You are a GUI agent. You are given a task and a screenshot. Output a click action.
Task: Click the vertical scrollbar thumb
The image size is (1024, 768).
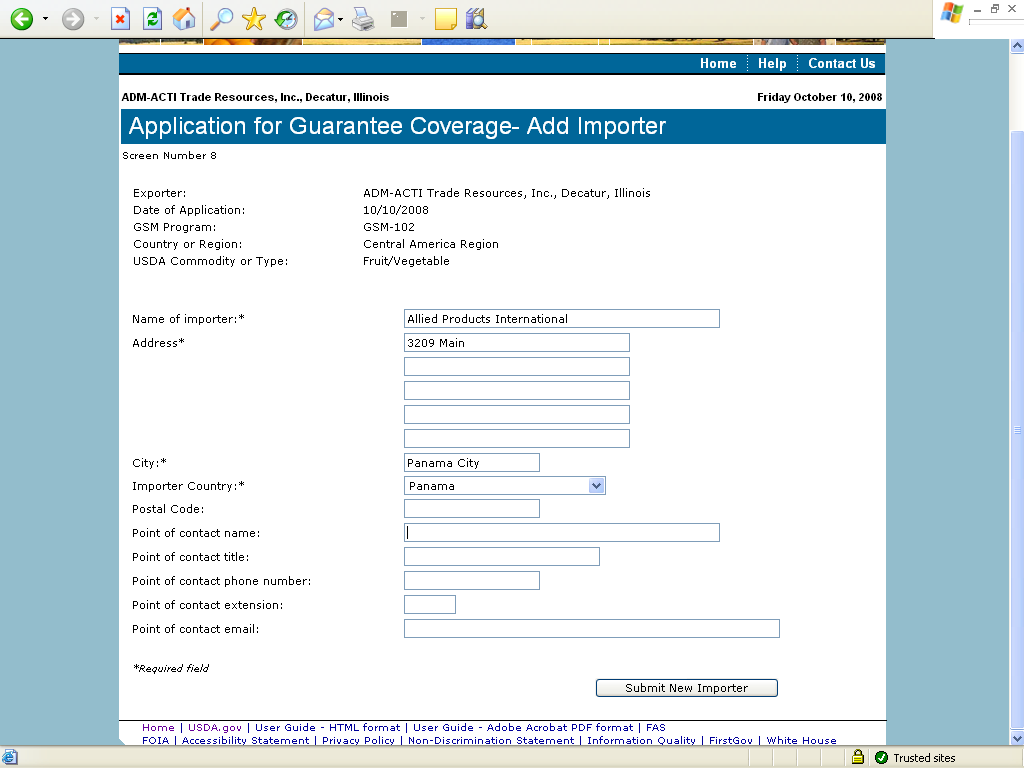click(x=1017, y=430)
